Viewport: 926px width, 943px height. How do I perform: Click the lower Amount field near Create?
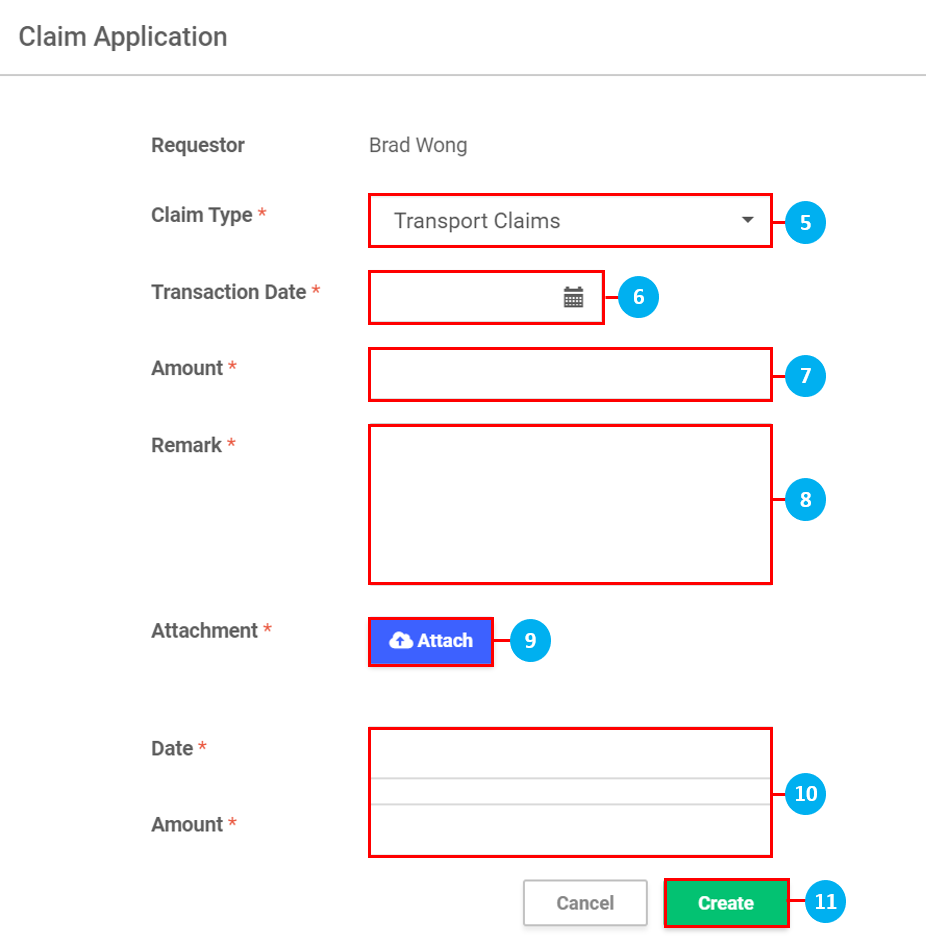(x=570, y=828)
